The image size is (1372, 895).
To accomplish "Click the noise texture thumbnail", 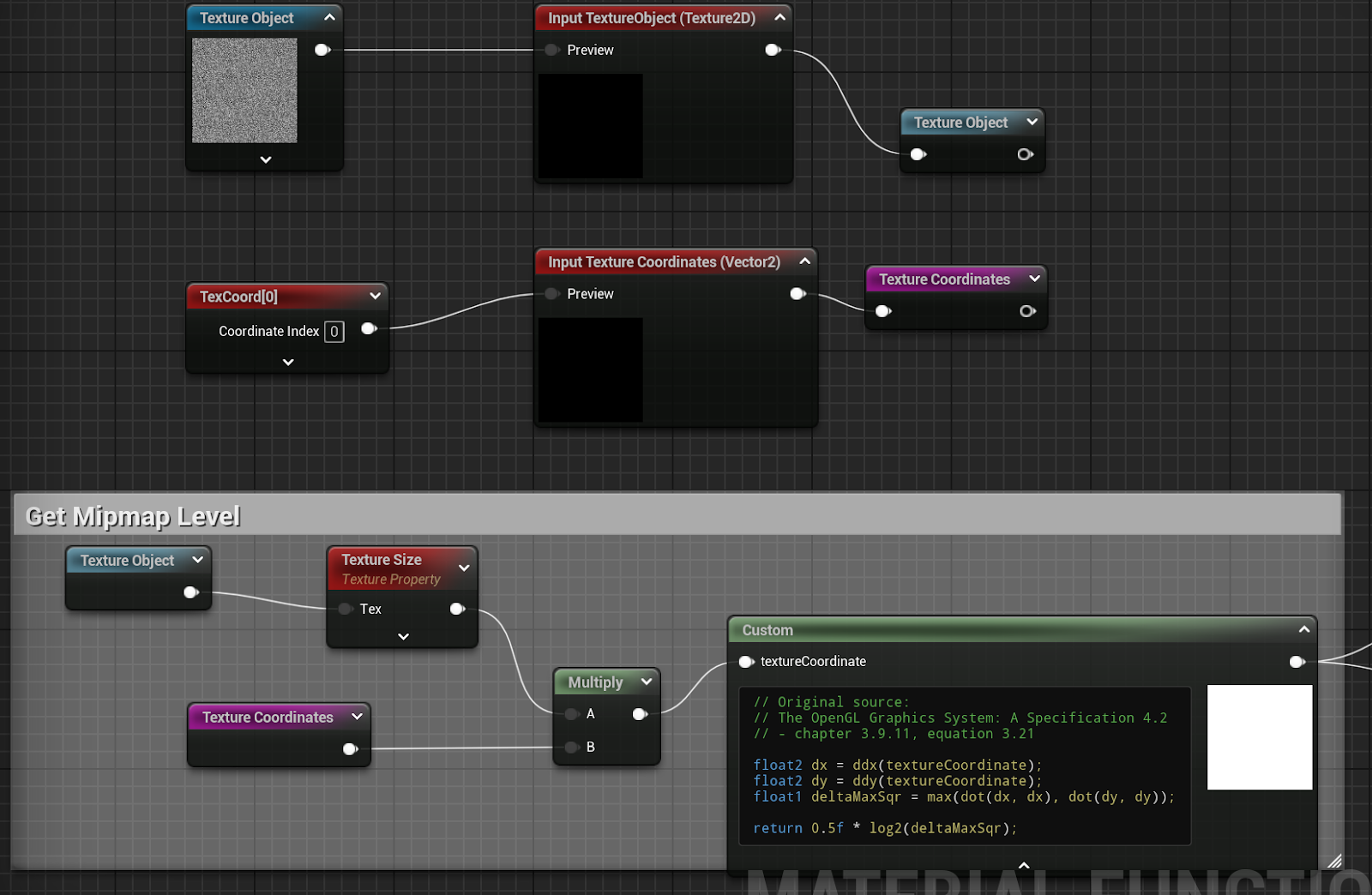I will [x=244, y=90].
